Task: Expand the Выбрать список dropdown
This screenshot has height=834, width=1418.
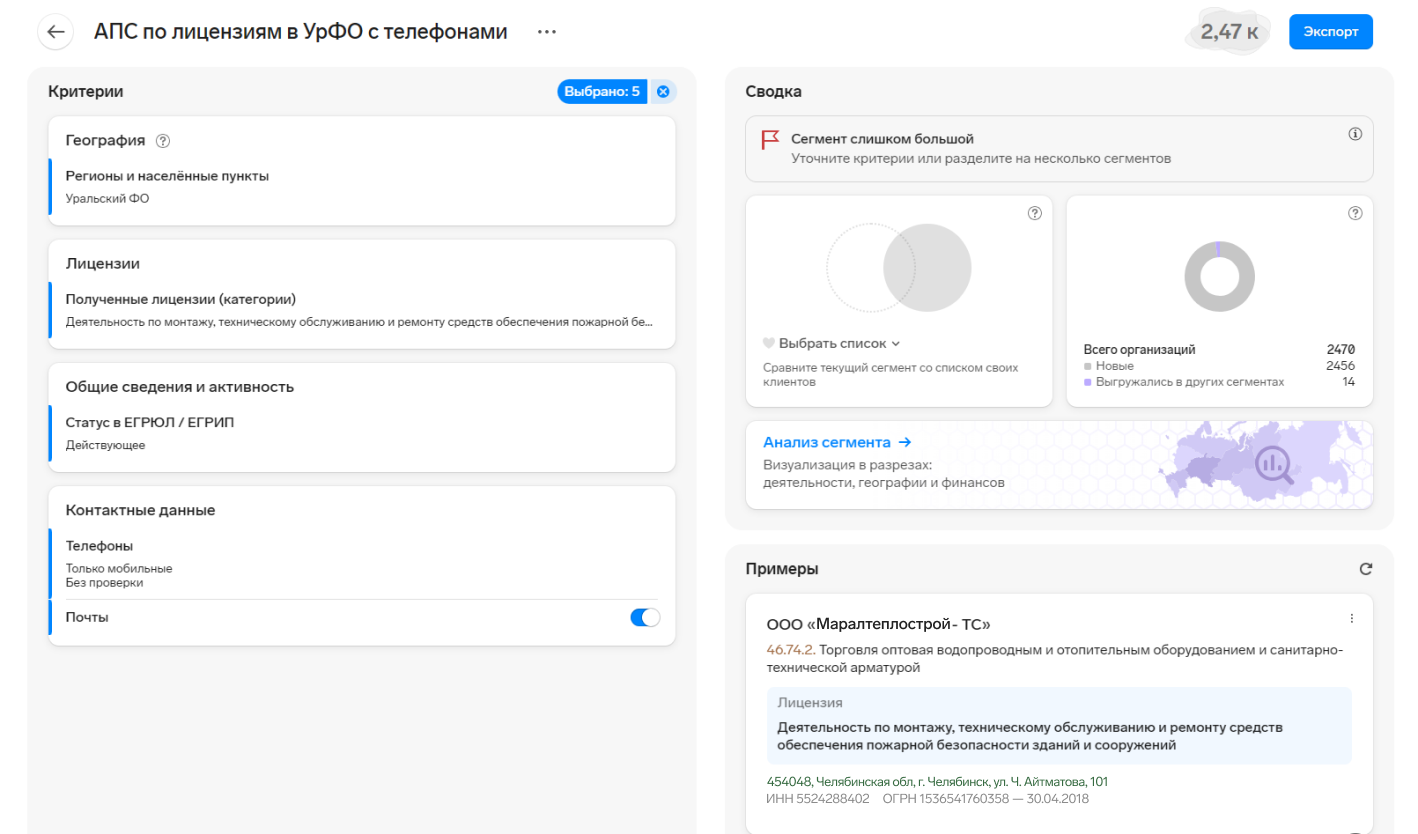Action: pos(832,343)
